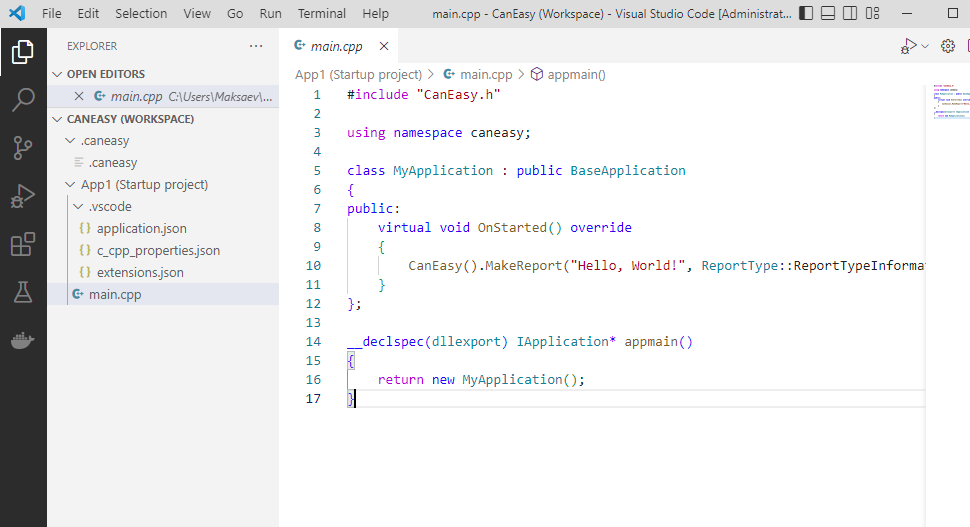Close main.cpp in Open Editors list
Viewport: 970px width, 527px height.
(x=79, y=96)
